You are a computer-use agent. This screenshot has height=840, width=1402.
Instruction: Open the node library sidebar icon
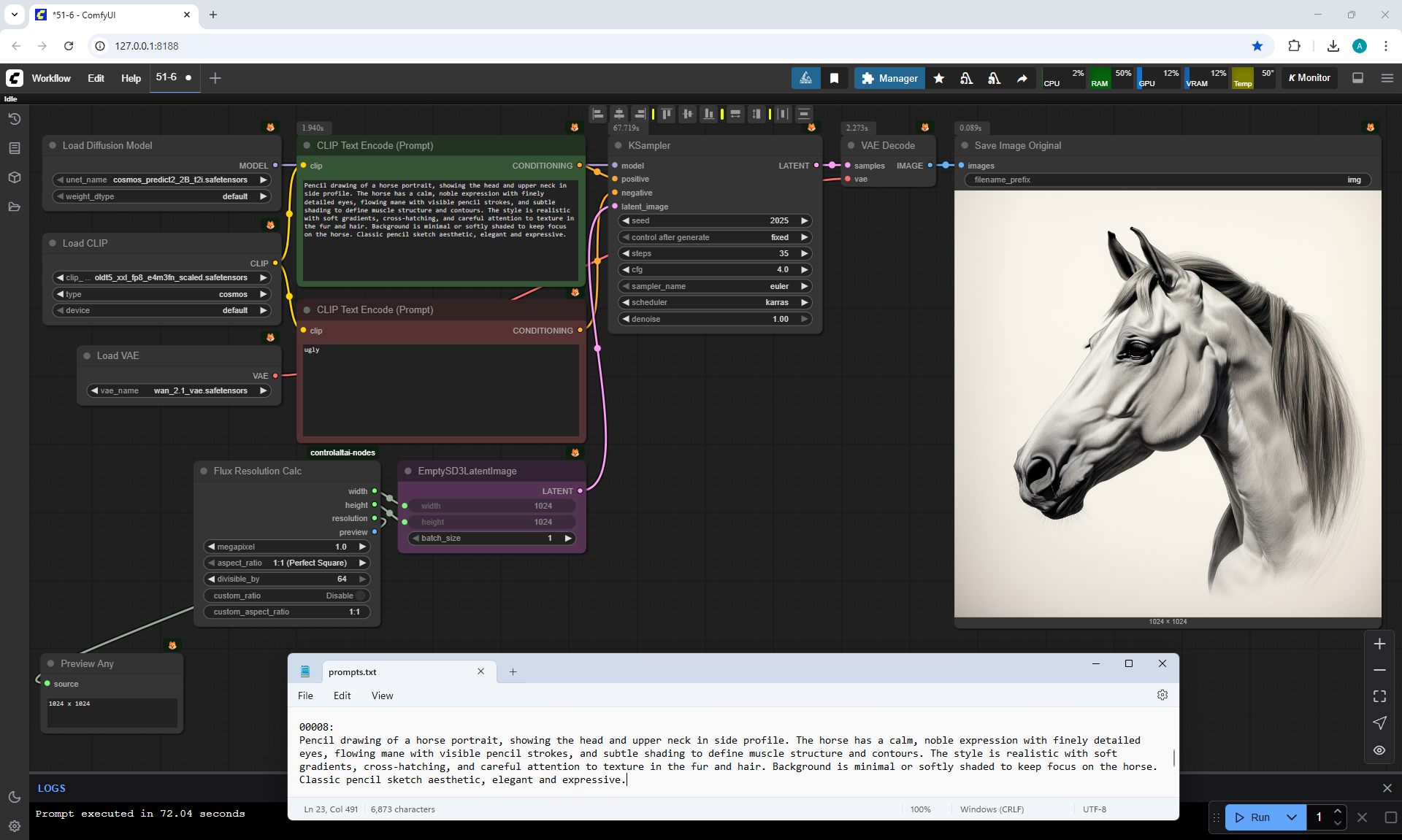tap(14, 148)
